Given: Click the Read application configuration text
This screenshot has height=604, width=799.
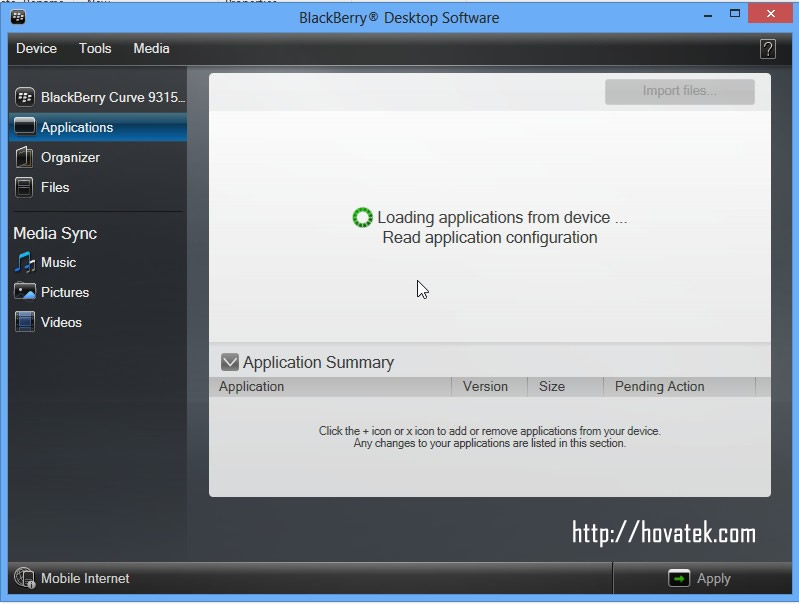Looking at the screenshot, I should 490,238.
